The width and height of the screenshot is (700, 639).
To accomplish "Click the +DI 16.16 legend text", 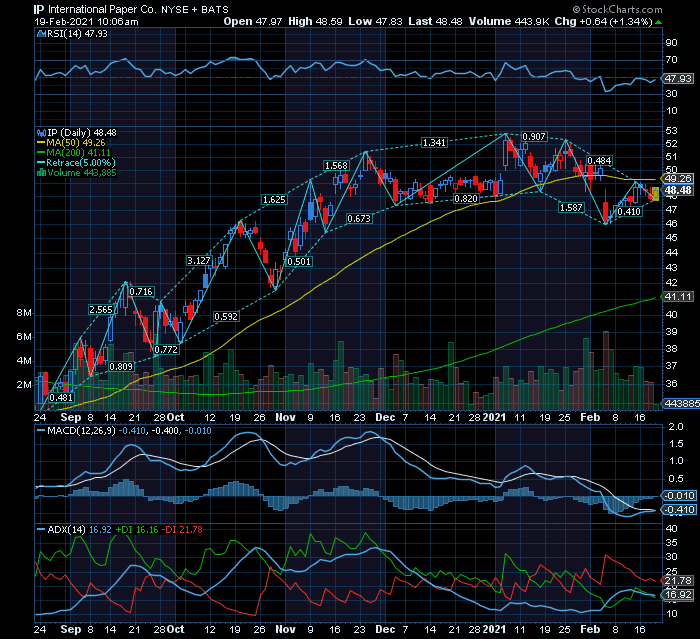I will (x=137, y=530).
